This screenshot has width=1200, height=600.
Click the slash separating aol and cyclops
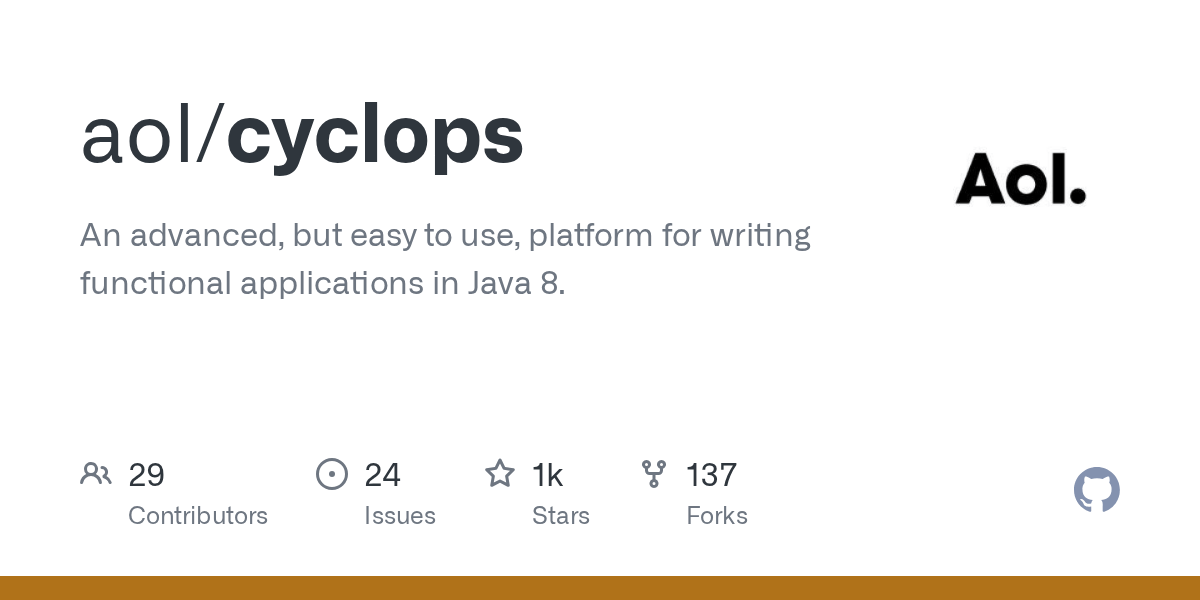pyautogui.click(x=211, y=136)
